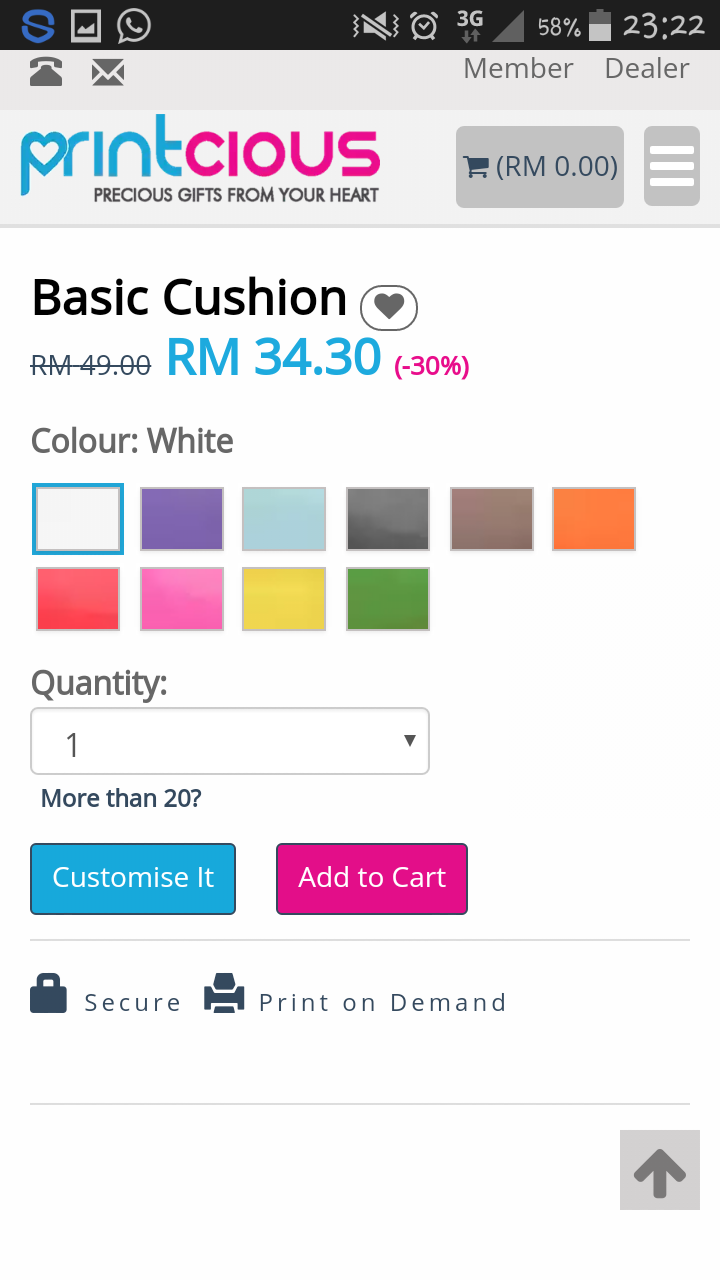Screen dimensions: 720x1280
Task: Pick the yellow colour swatch
Action: 284,599
